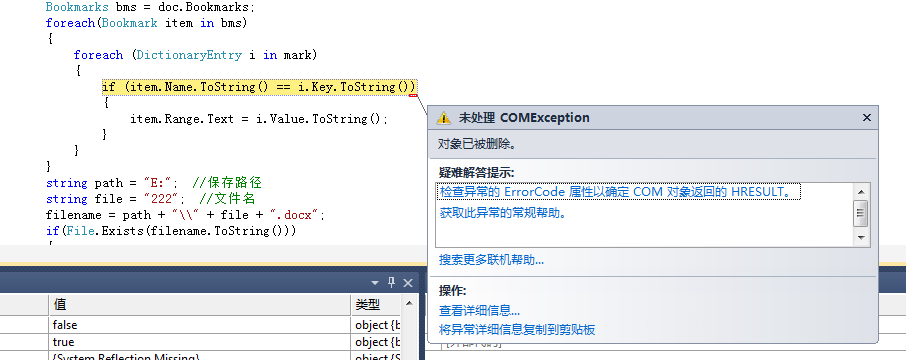Click the red exception marker under the highlighted line
Screen dimensions: 906x360
(x=413, y=96)
